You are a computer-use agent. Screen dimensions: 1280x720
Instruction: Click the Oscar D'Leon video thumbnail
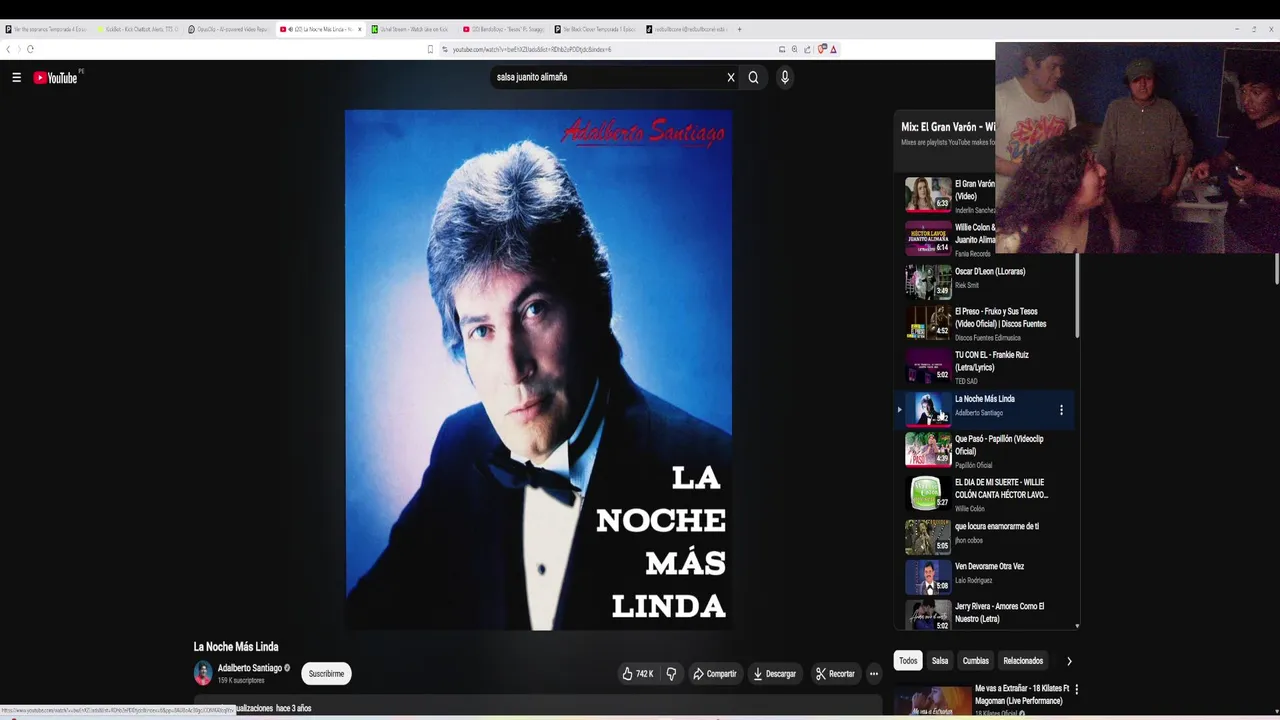pos(928,281)
